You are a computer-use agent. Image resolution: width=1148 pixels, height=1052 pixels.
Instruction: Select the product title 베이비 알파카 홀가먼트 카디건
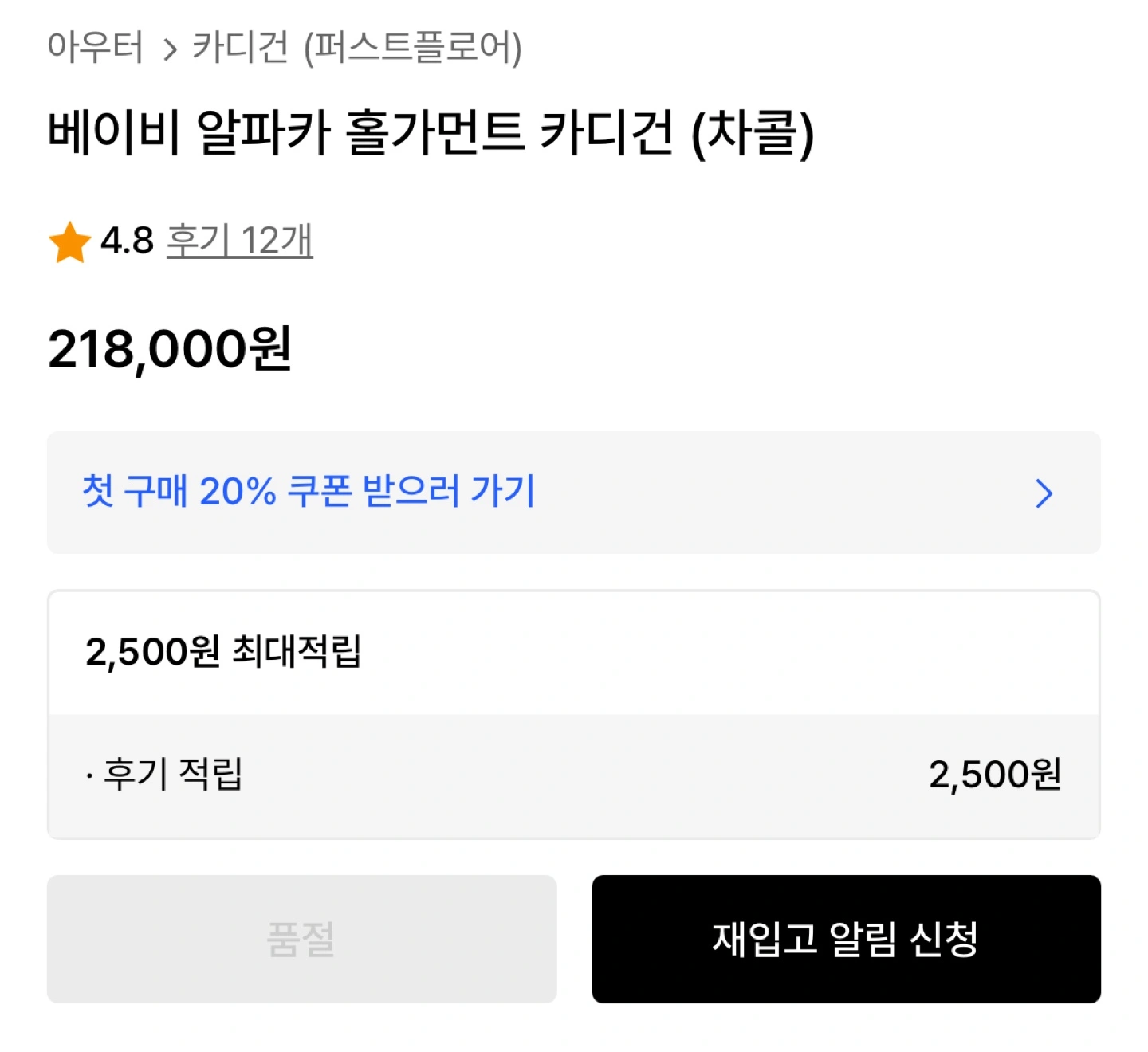click(360, 132)
